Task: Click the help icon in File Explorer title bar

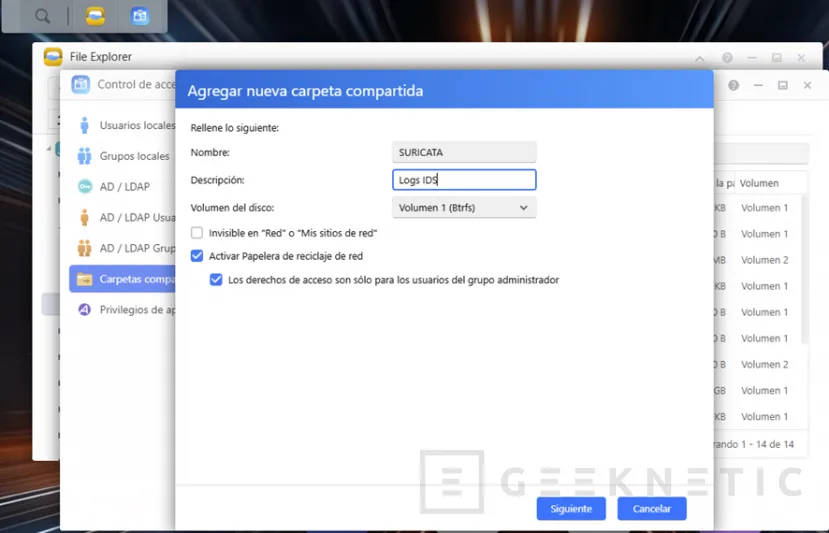Action: 727,58
